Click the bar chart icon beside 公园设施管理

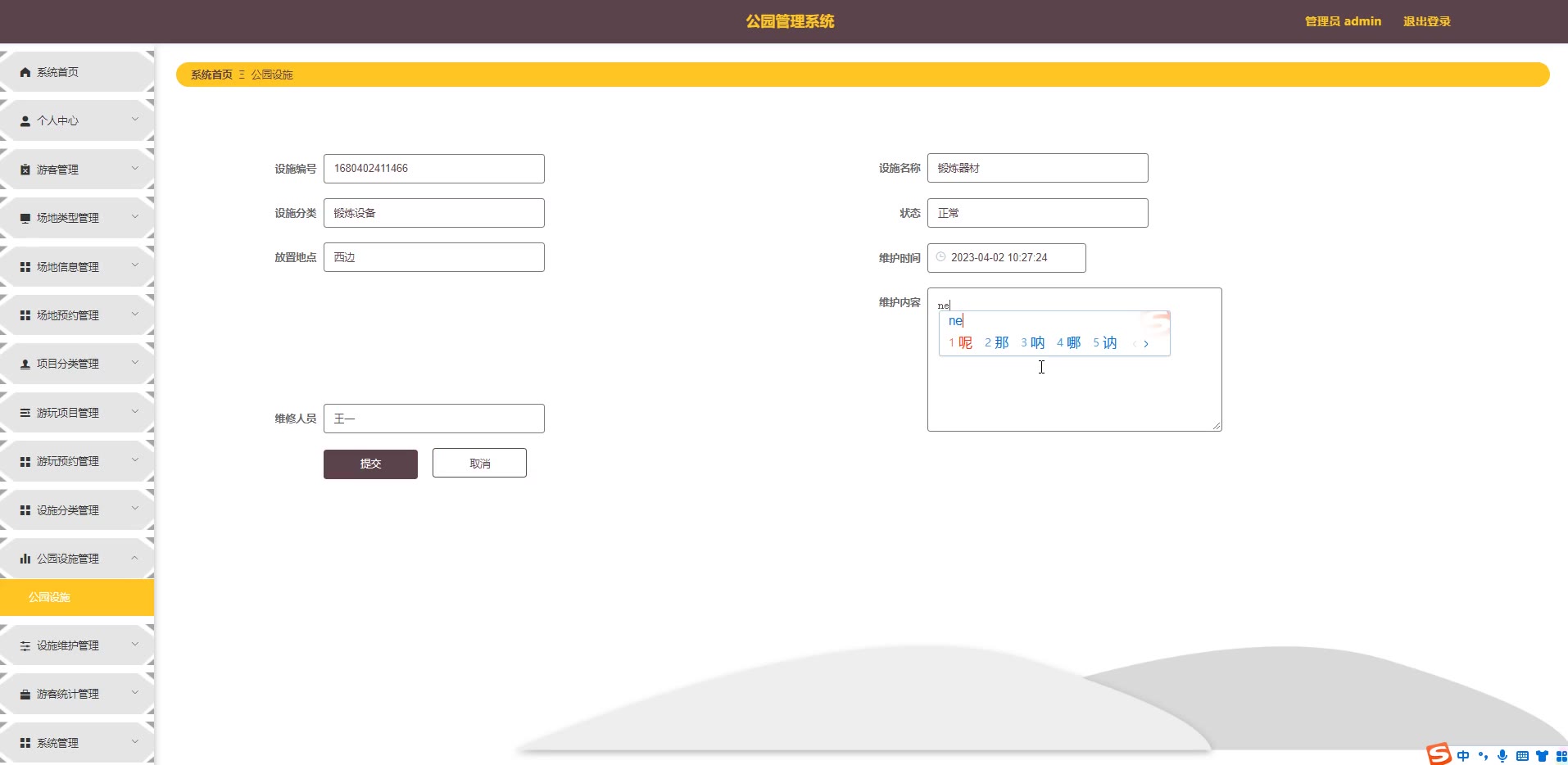point(25,559)
